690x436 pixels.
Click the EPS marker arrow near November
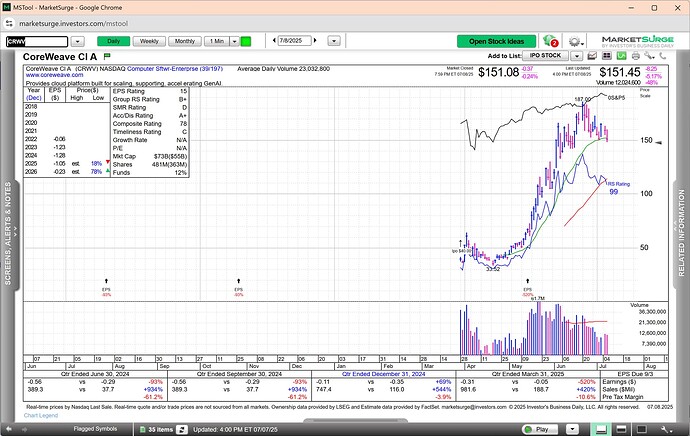pos(239,281)
